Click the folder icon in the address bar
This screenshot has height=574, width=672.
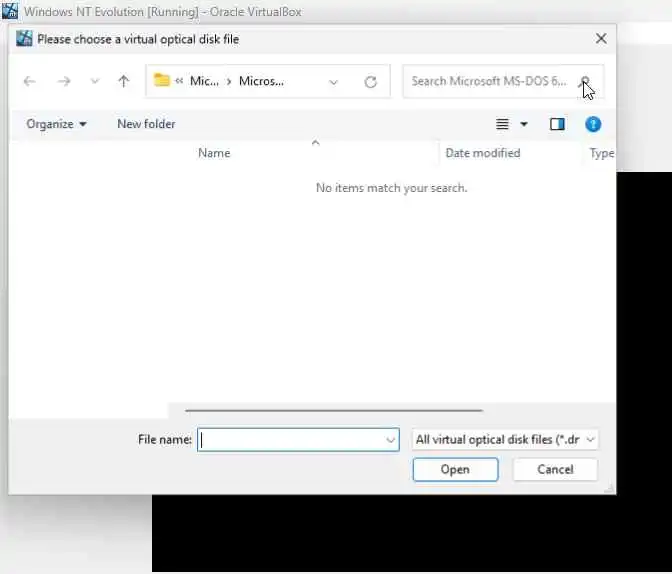click(162, 80)
